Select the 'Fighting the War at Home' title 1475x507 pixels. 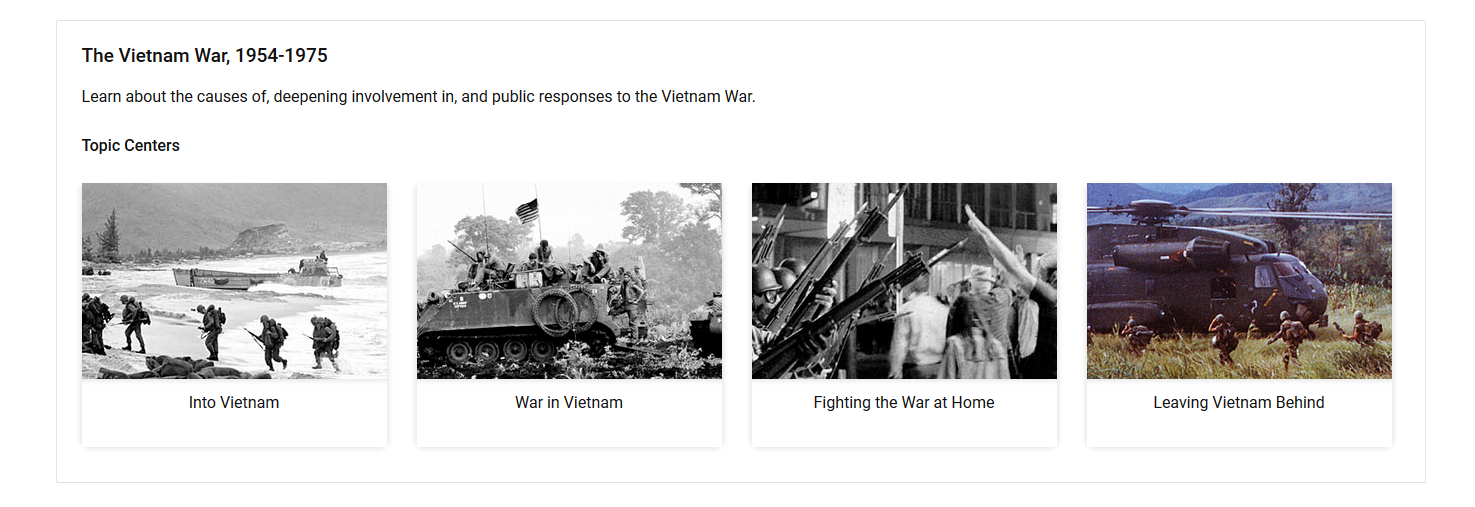(x=904, y=403)
